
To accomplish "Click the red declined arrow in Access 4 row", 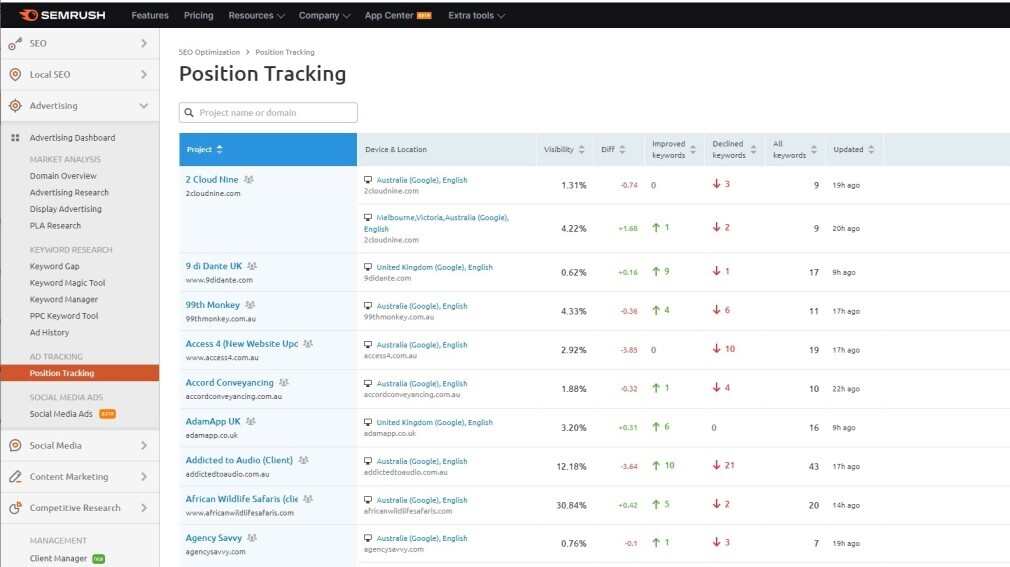I will point(716,349).
